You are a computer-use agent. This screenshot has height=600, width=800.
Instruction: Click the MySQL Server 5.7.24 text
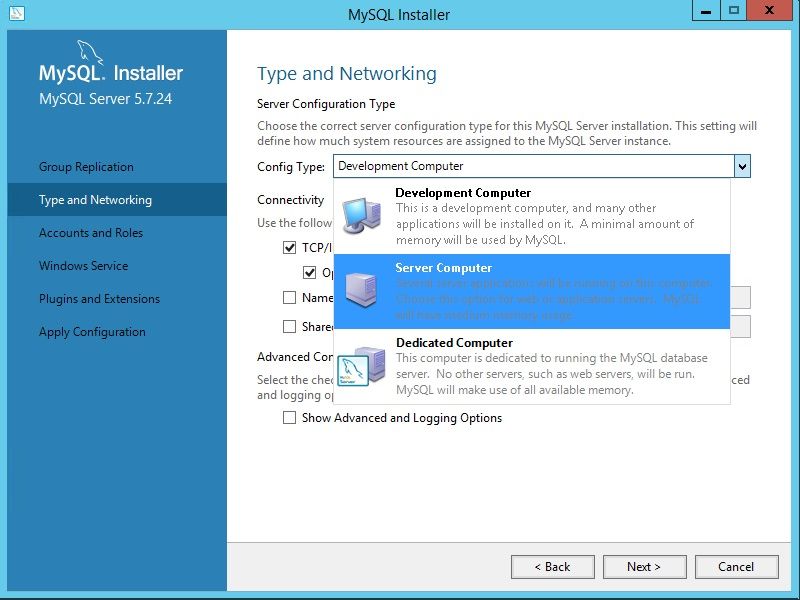pyautogui.click(x=106, y=98)
